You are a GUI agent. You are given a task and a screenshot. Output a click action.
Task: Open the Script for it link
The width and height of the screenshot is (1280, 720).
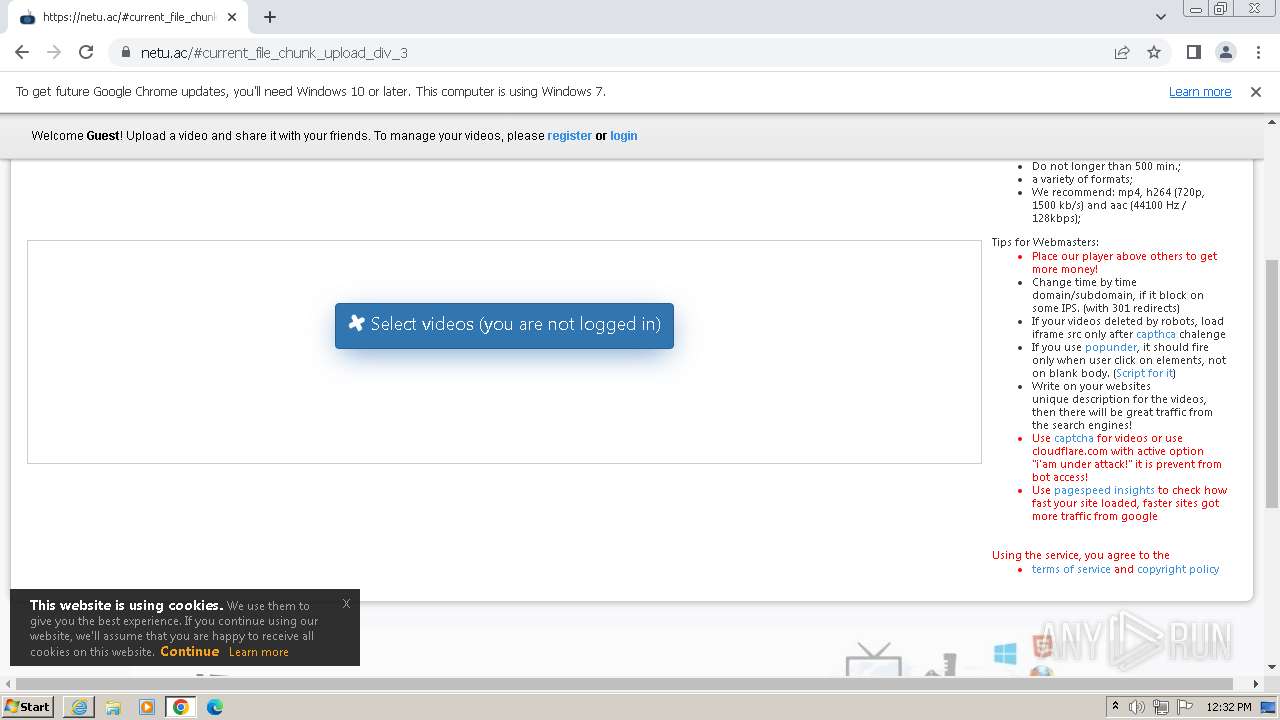(x=1144, y=373)
